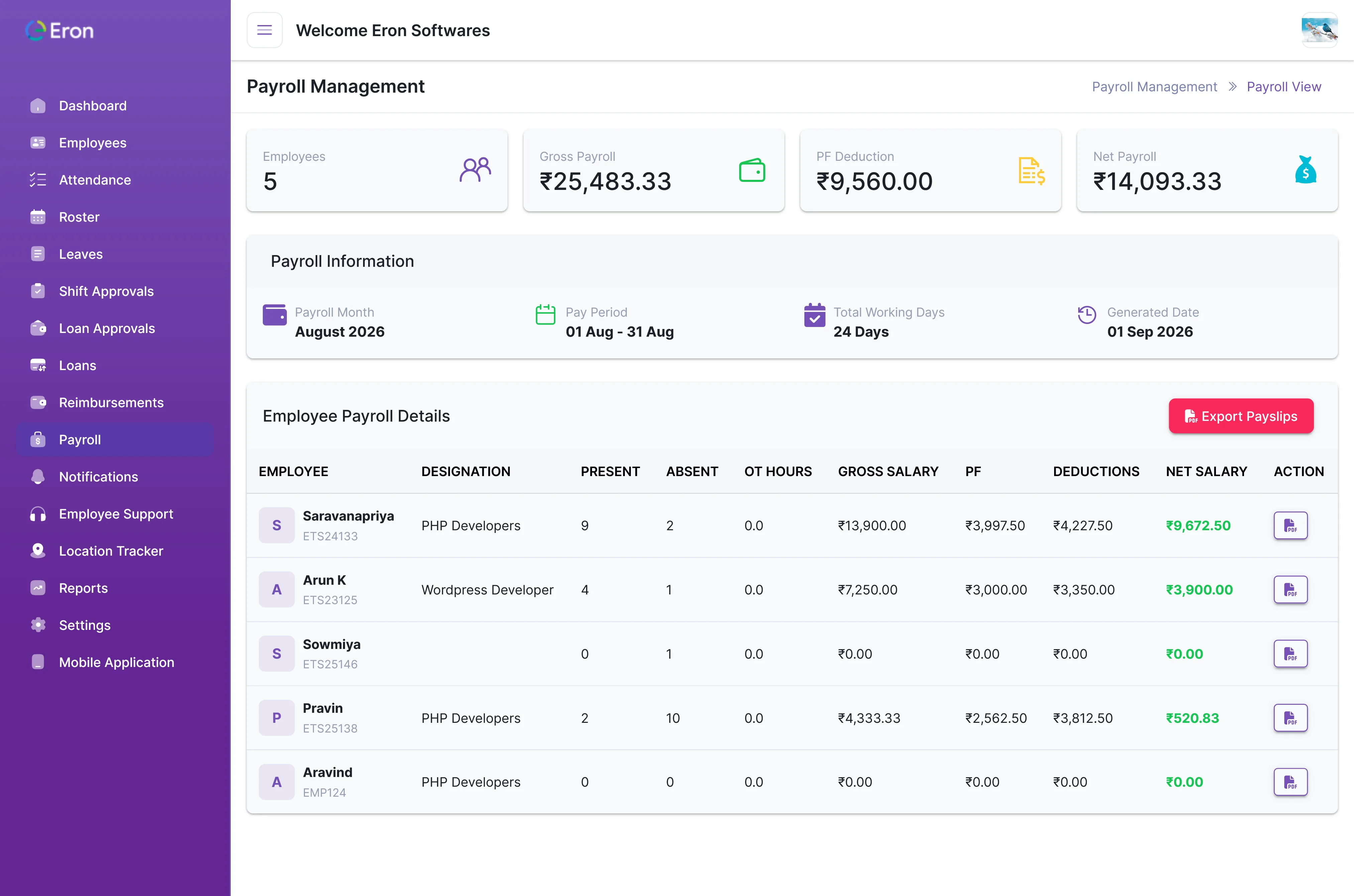
Task: Click the Reports chart icon
Action: point(38,588)
